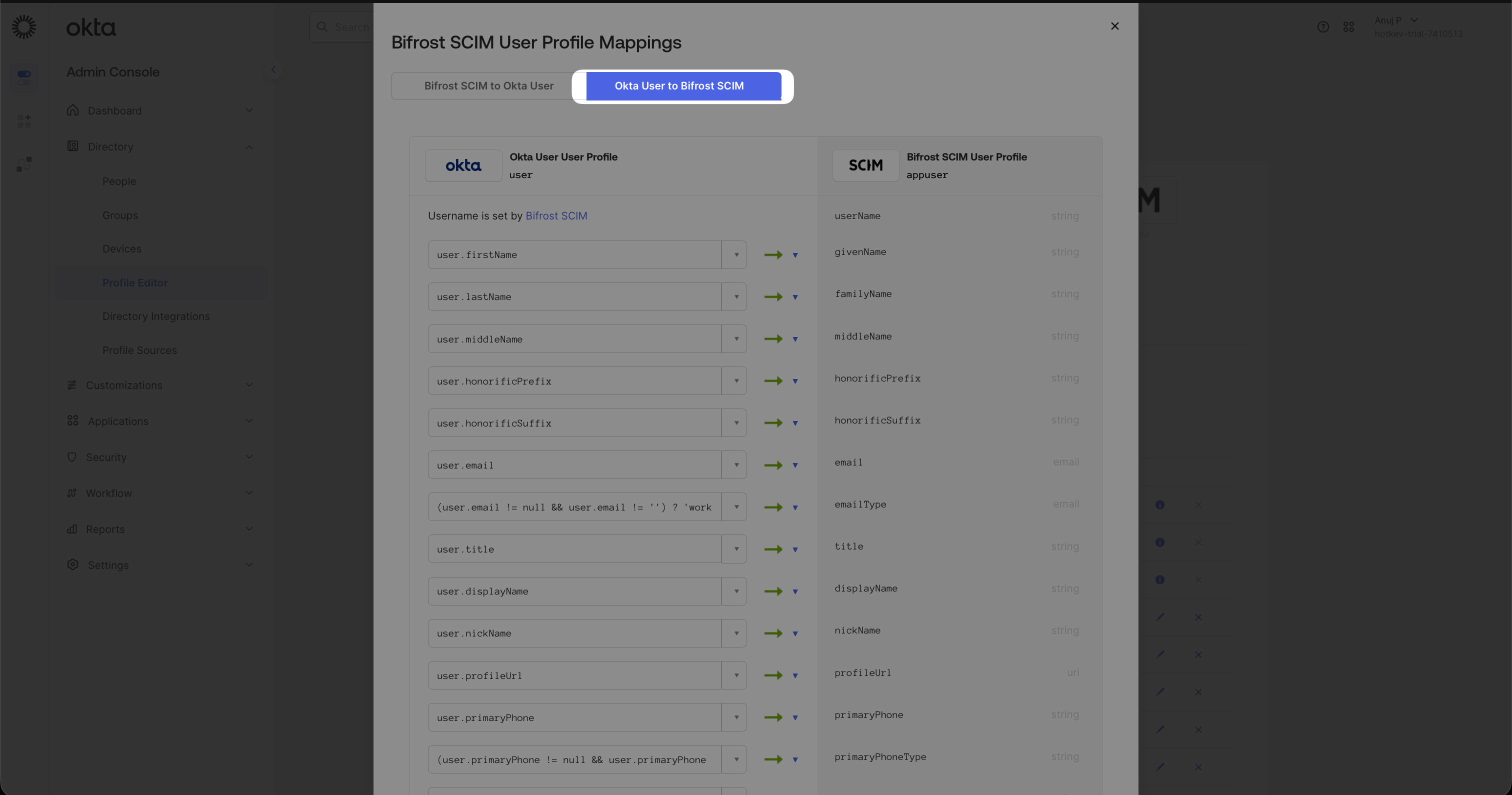Click the green mapping arrow for familyName
The image size is (1512, 795).
pos(773,296)
